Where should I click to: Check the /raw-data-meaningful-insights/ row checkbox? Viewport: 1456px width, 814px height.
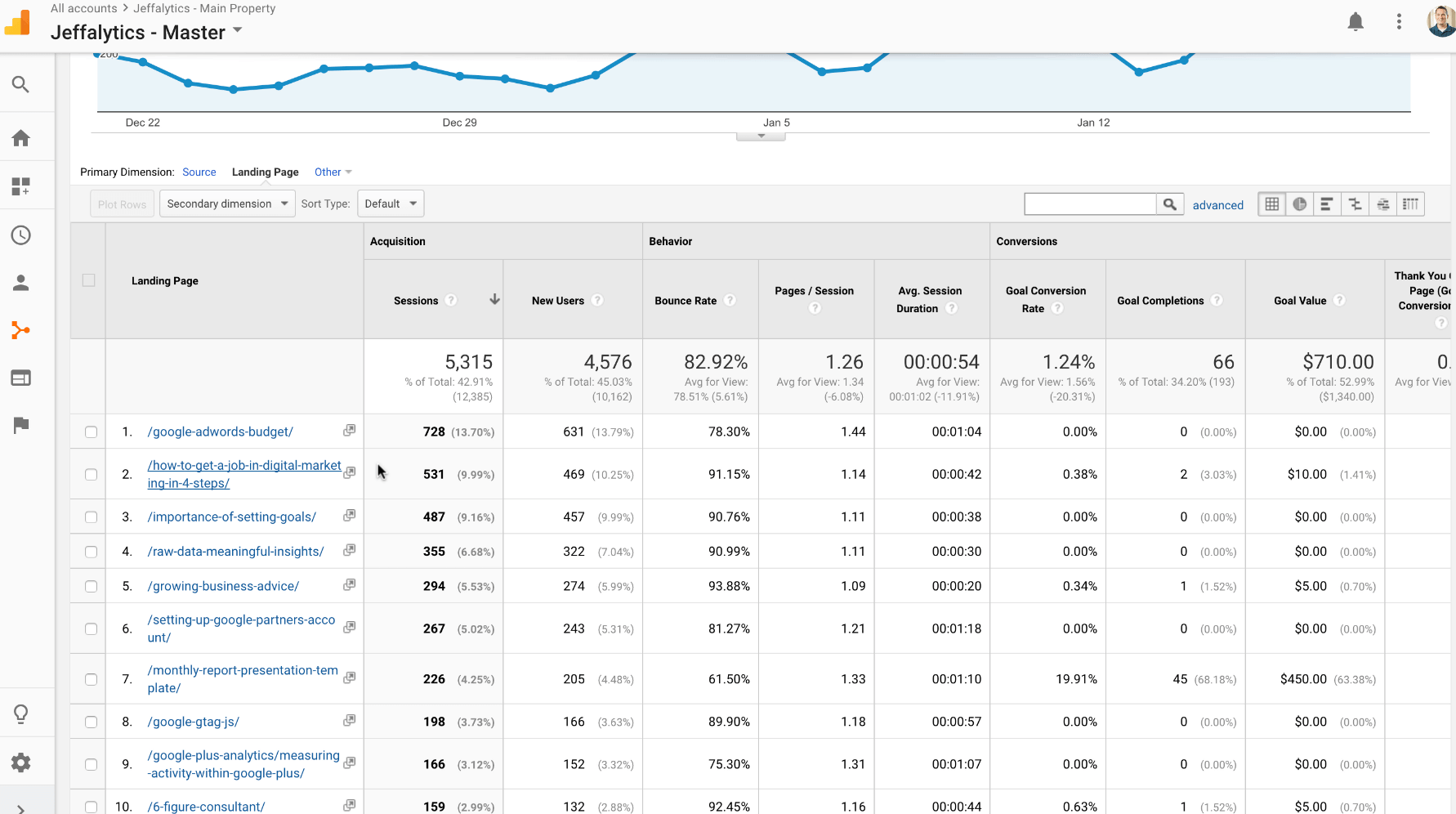point(91,552)
